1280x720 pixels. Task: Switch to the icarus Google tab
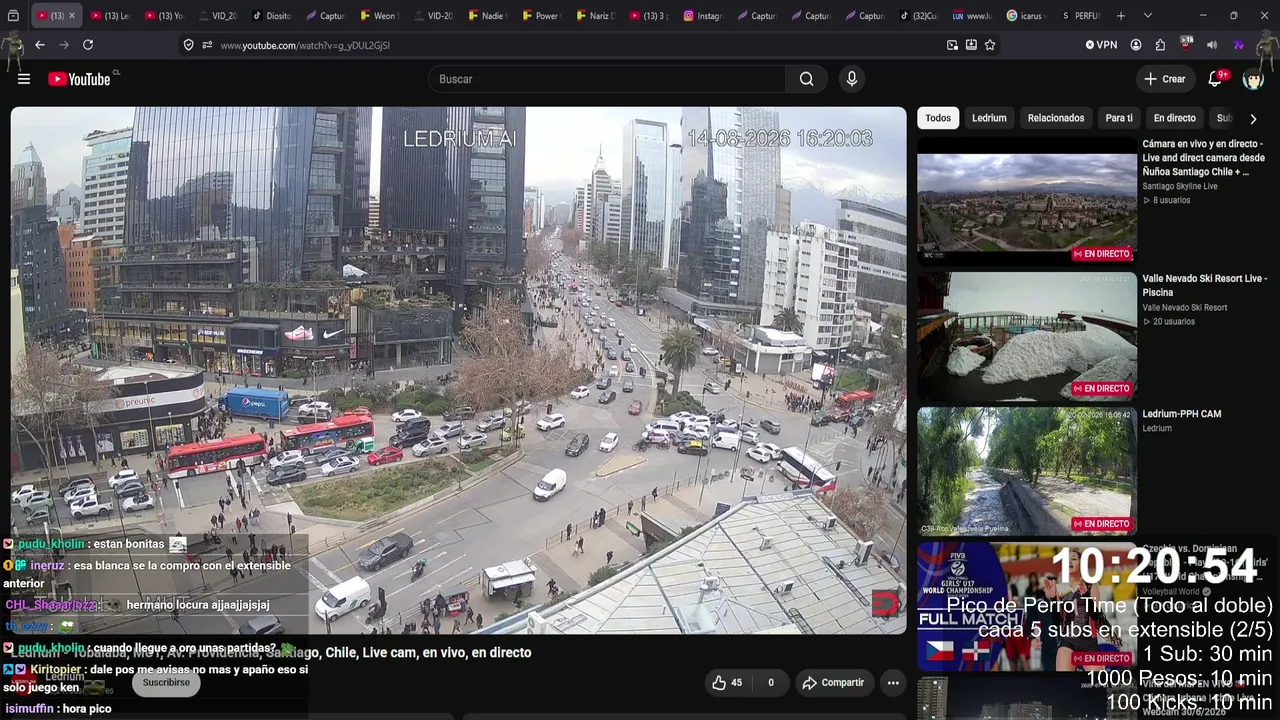coord(1027,16)
